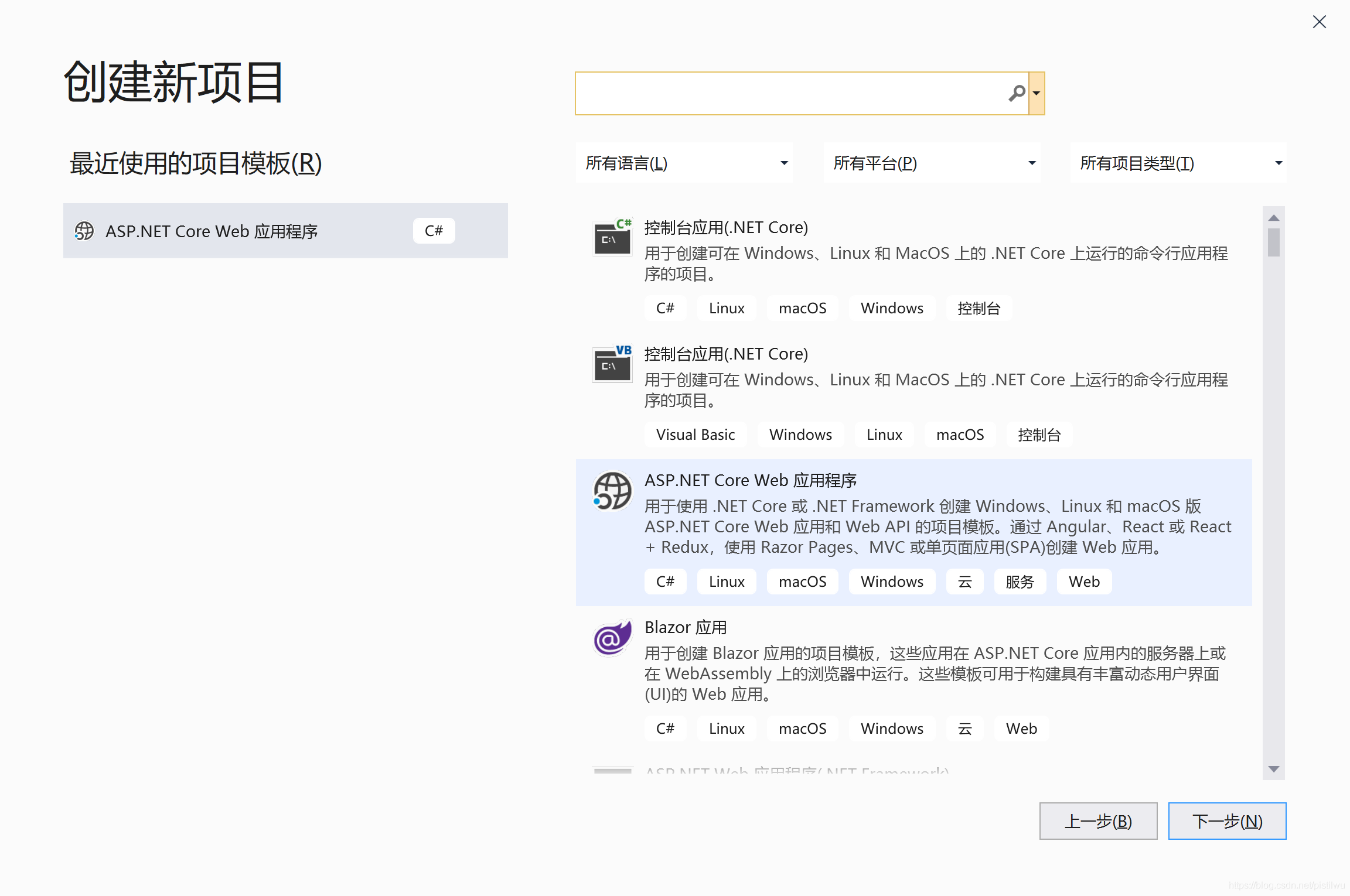Expand the search box history dropdown arrow

point(1037,93)
